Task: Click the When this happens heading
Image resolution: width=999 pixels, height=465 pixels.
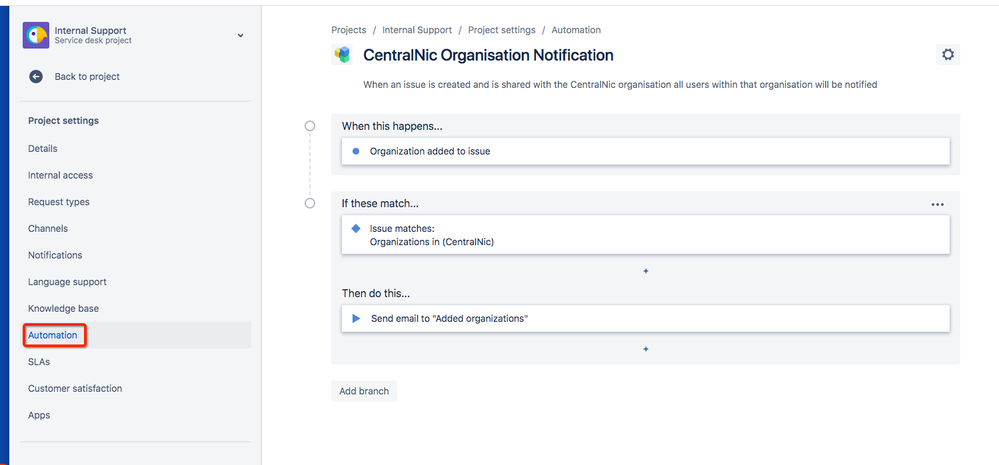Action: coord(392,126)
